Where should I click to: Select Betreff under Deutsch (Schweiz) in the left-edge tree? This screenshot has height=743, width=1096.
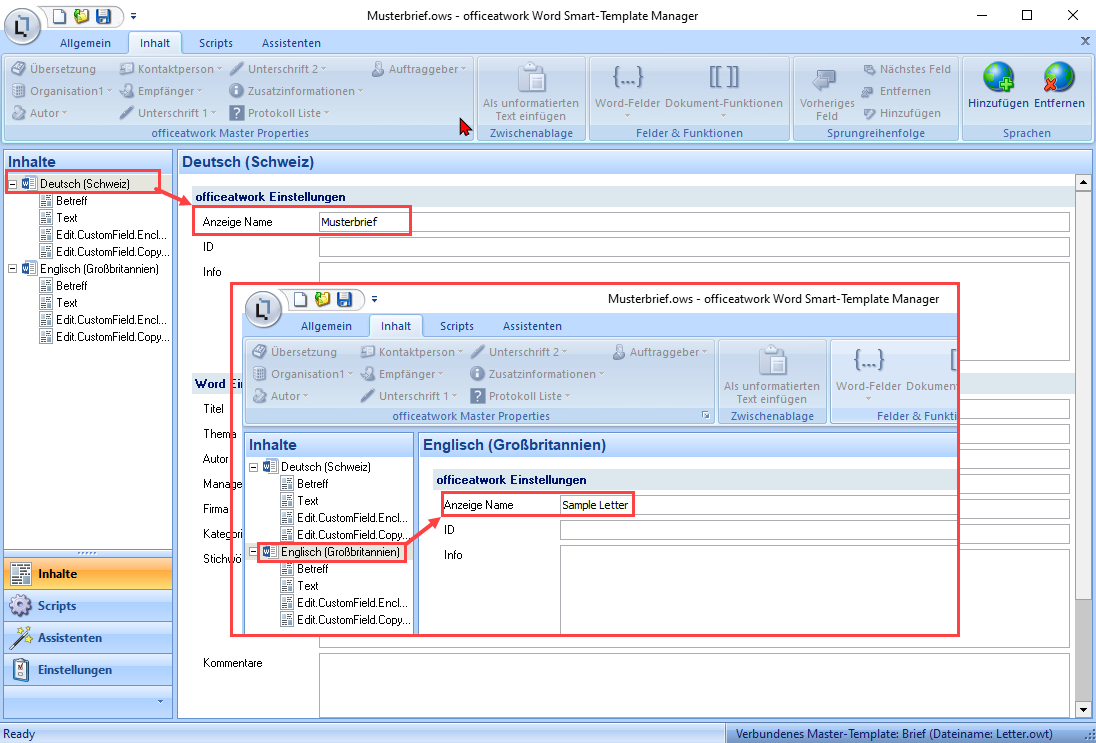(x=71, y=201)
